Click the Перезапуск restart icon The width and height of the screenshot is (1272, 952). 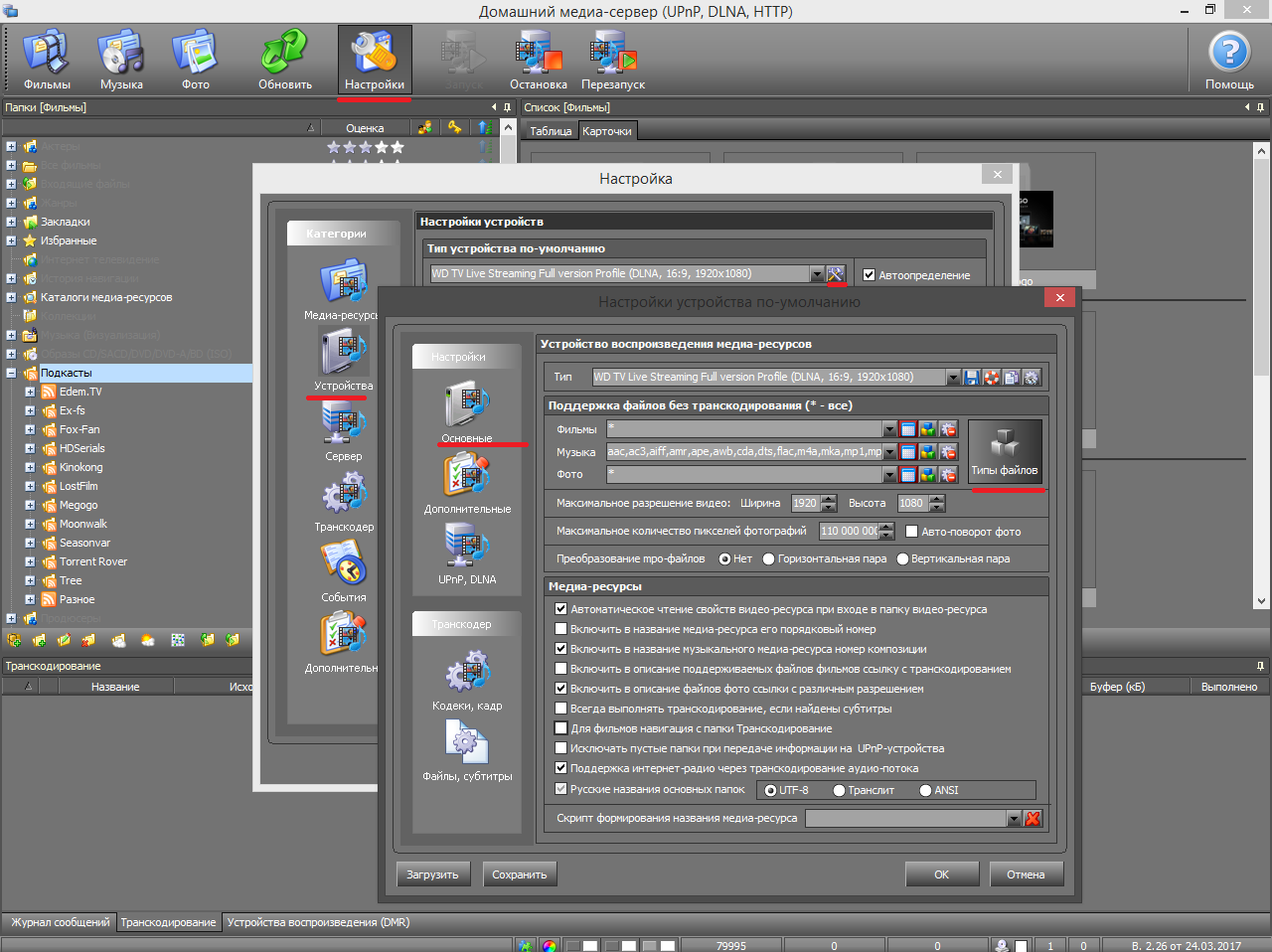tap(613, 60)
